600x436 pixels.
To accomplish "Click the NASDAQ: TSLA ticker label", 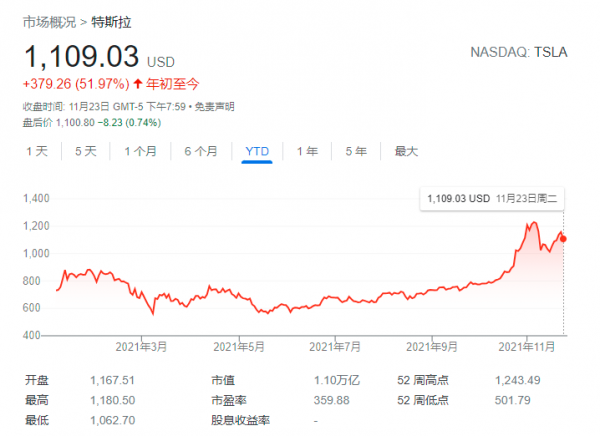I will click(x=520, y=52).
